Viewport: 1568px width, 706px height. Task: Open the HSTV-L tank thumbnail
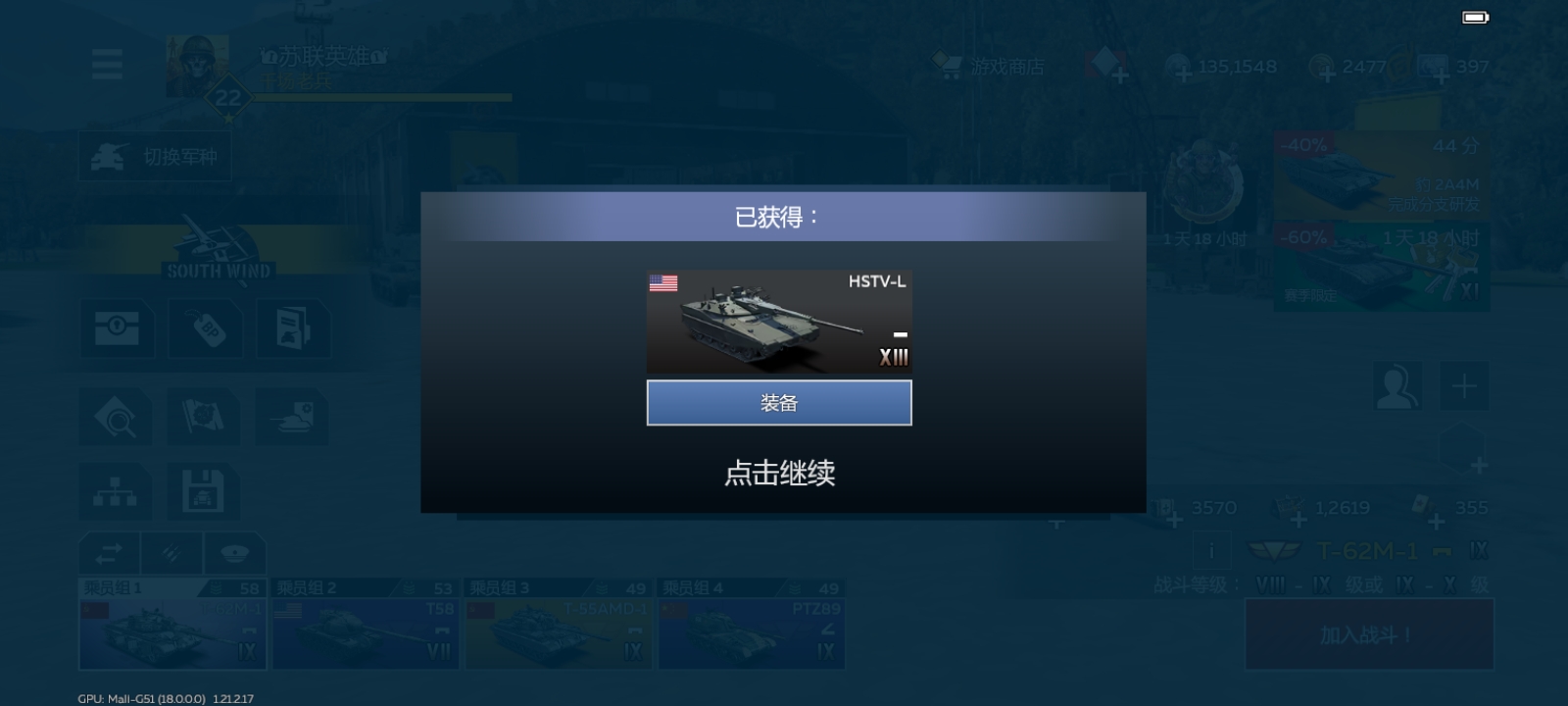[779, 322]
